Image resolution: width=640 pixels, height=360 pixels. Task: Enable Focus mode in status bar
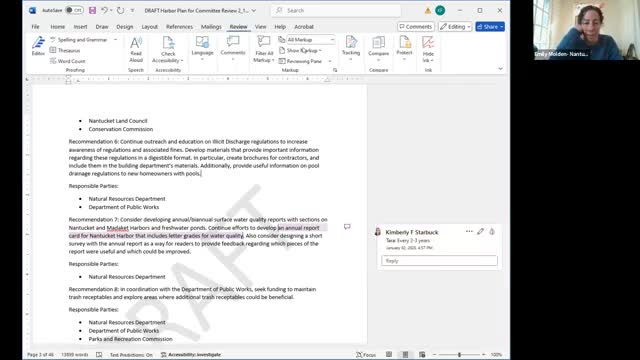pyautogui.click(x=366, y=355)
